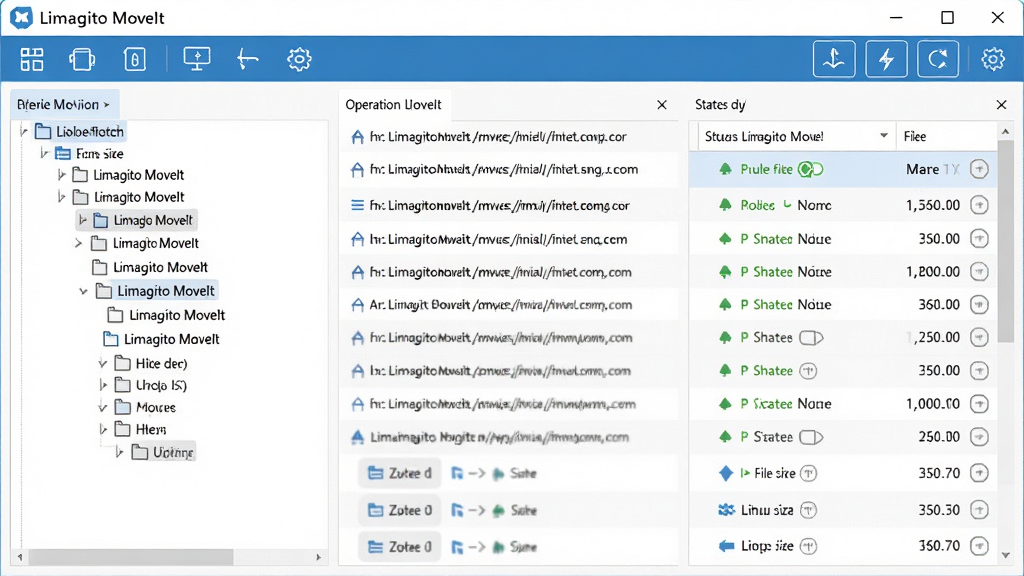Click the States list scroll-down arrow
This screenshot has width=1024, height=576.
tap(1006, 556)
